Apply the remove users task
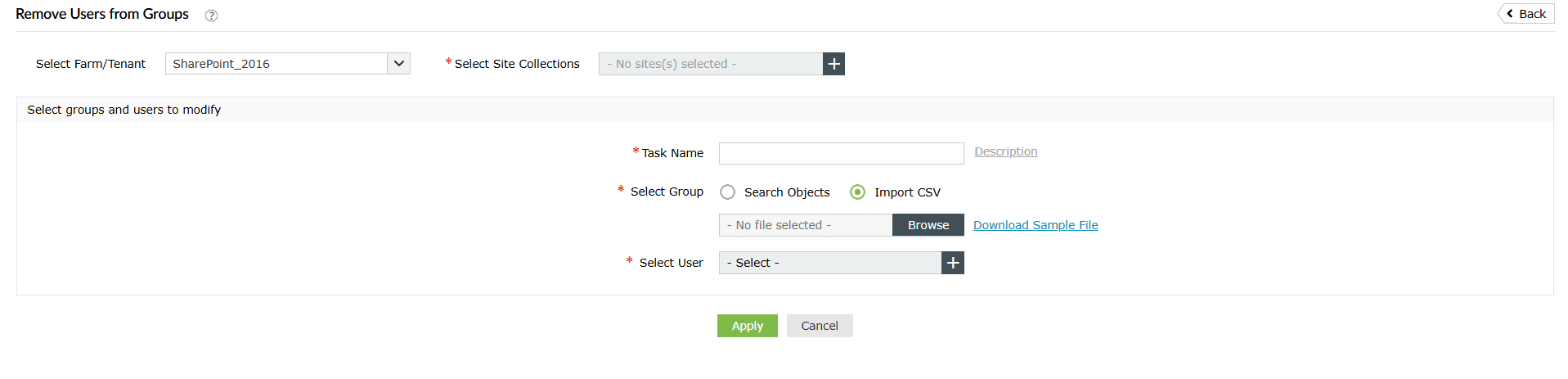The height and width of the screenshot is (379, 1568). pyautogui.click(x=747, y=326)
